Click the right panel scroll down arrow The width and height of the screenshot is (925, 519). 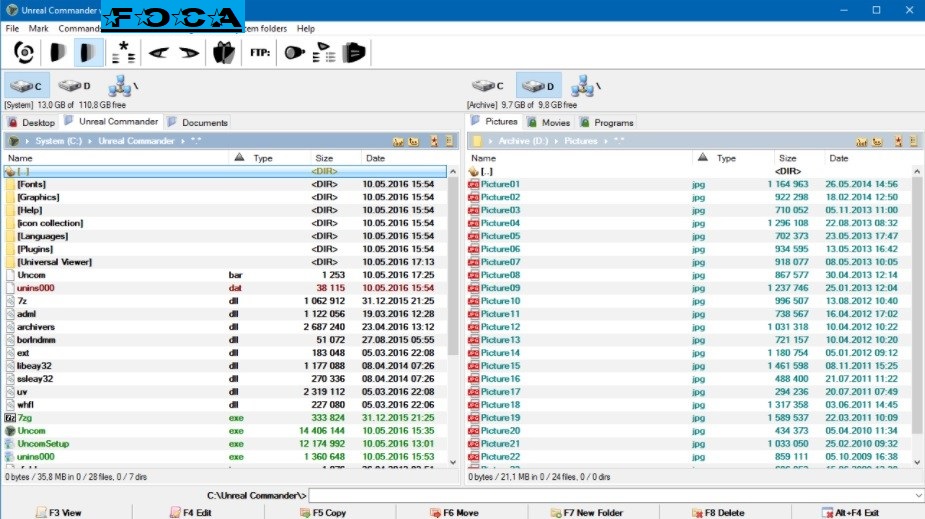pos(917,462)
